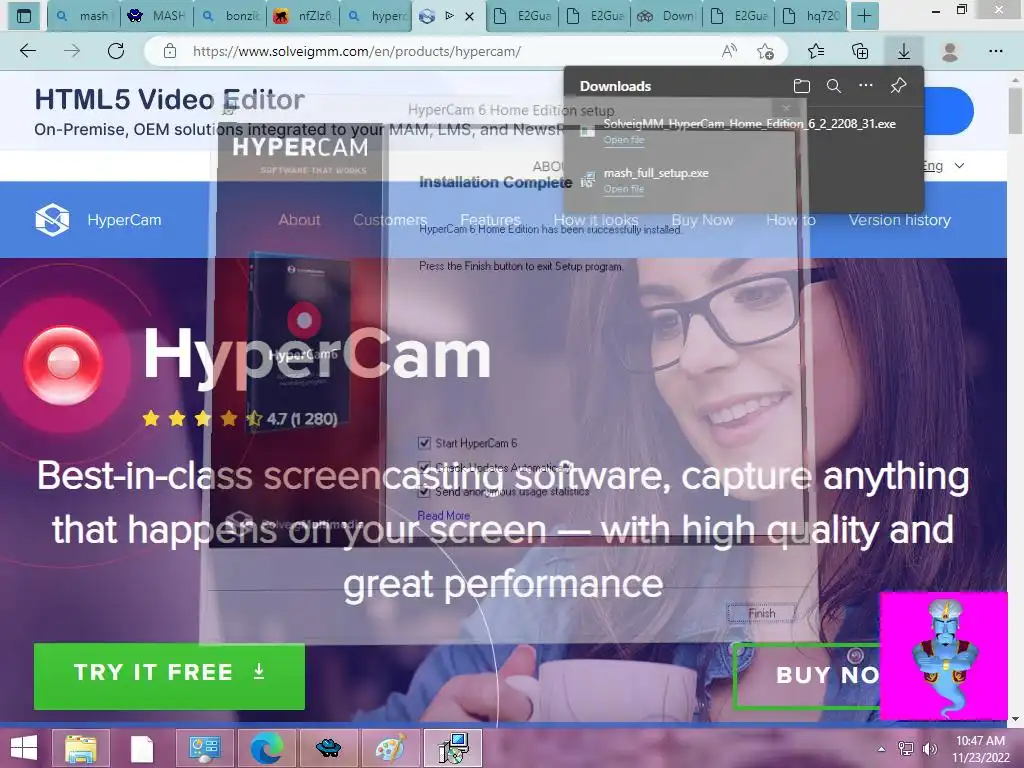Screen dimensions: 1024x768
Task: Expand the Eng language dropdown
Action: click(943, 166)
